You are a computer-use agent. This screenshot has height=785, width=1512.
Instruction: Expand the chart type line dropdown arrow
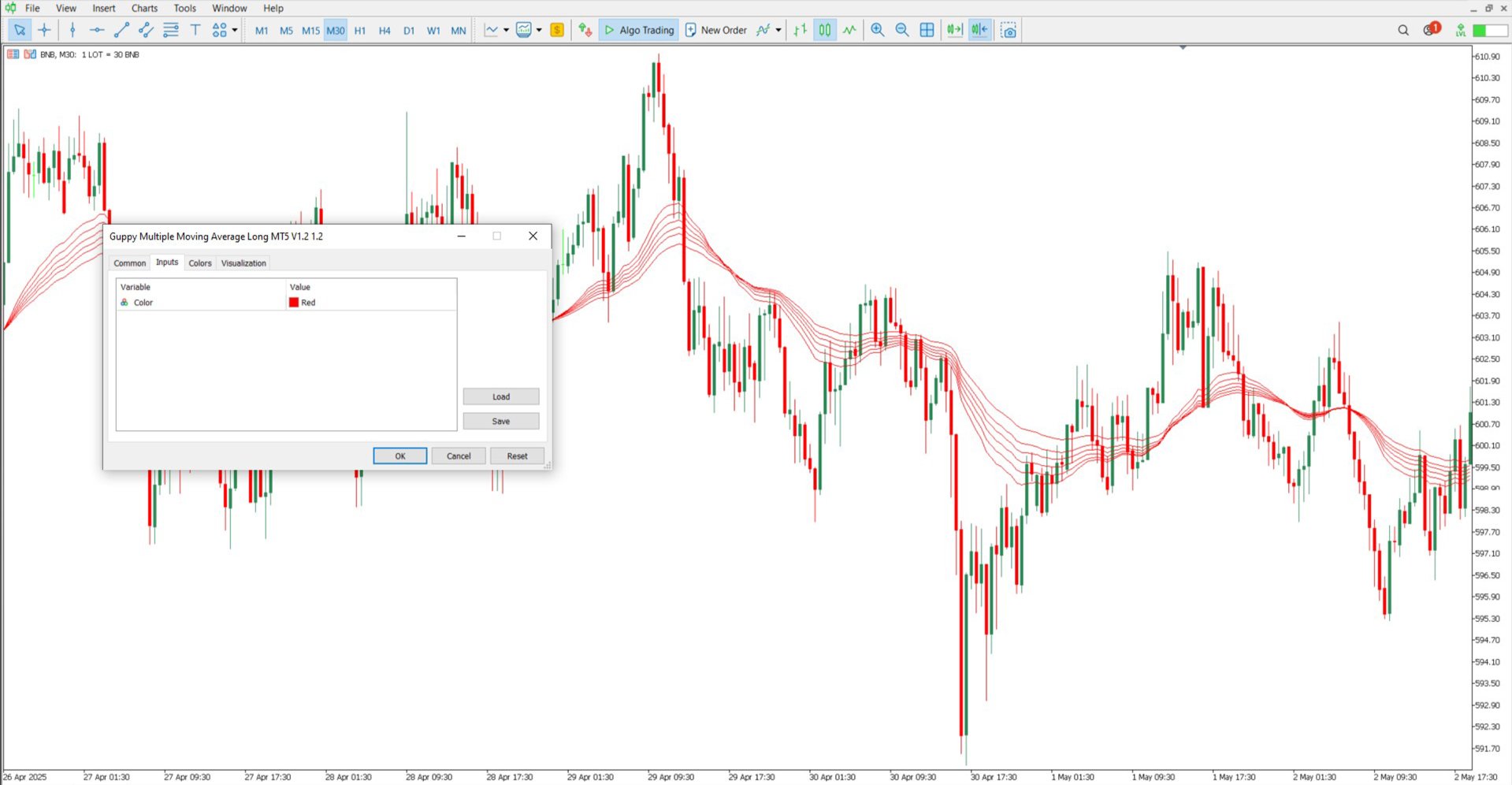(506, 30)
